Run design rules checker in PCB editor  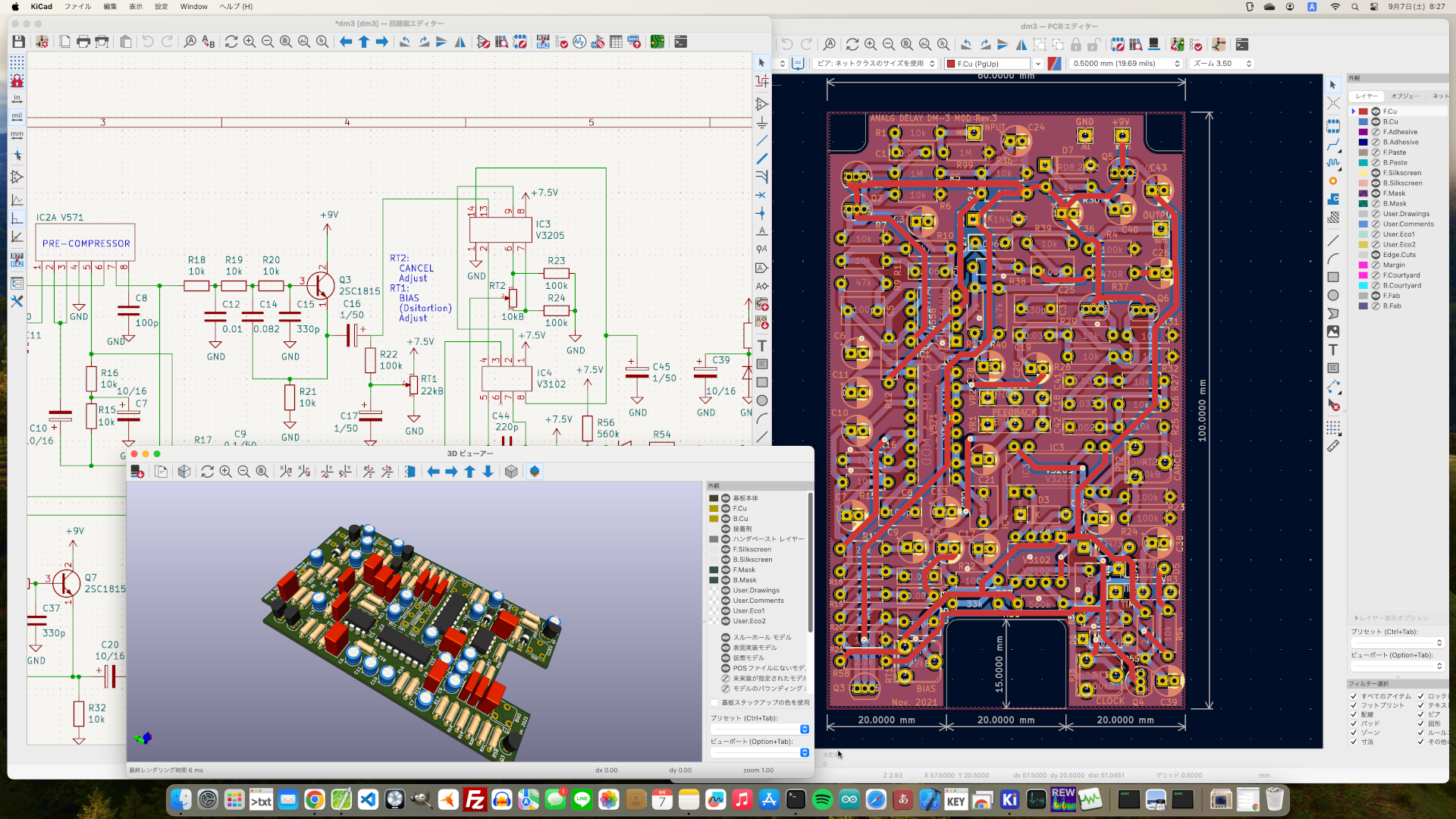(1196, 44)
